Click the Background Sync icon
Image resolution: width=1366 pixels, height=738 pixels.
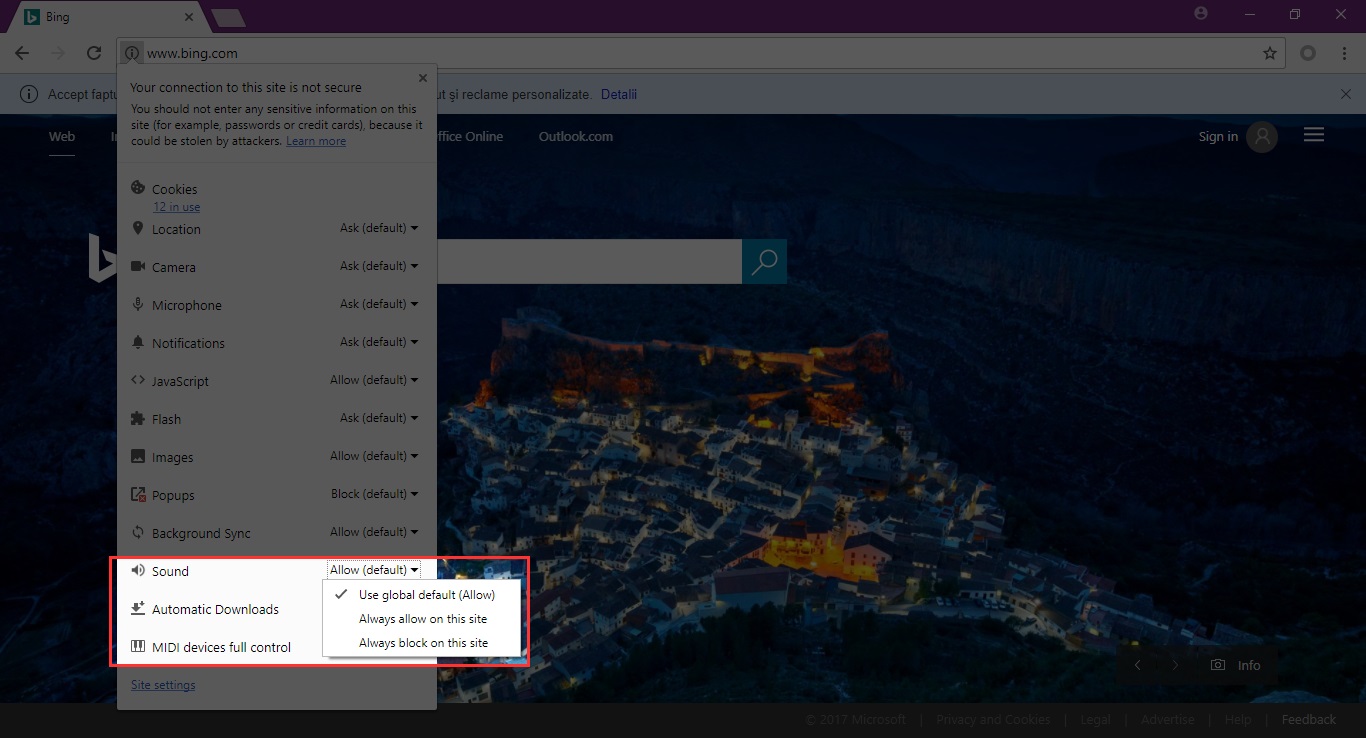pyautogui.click(x=138, y=532)
